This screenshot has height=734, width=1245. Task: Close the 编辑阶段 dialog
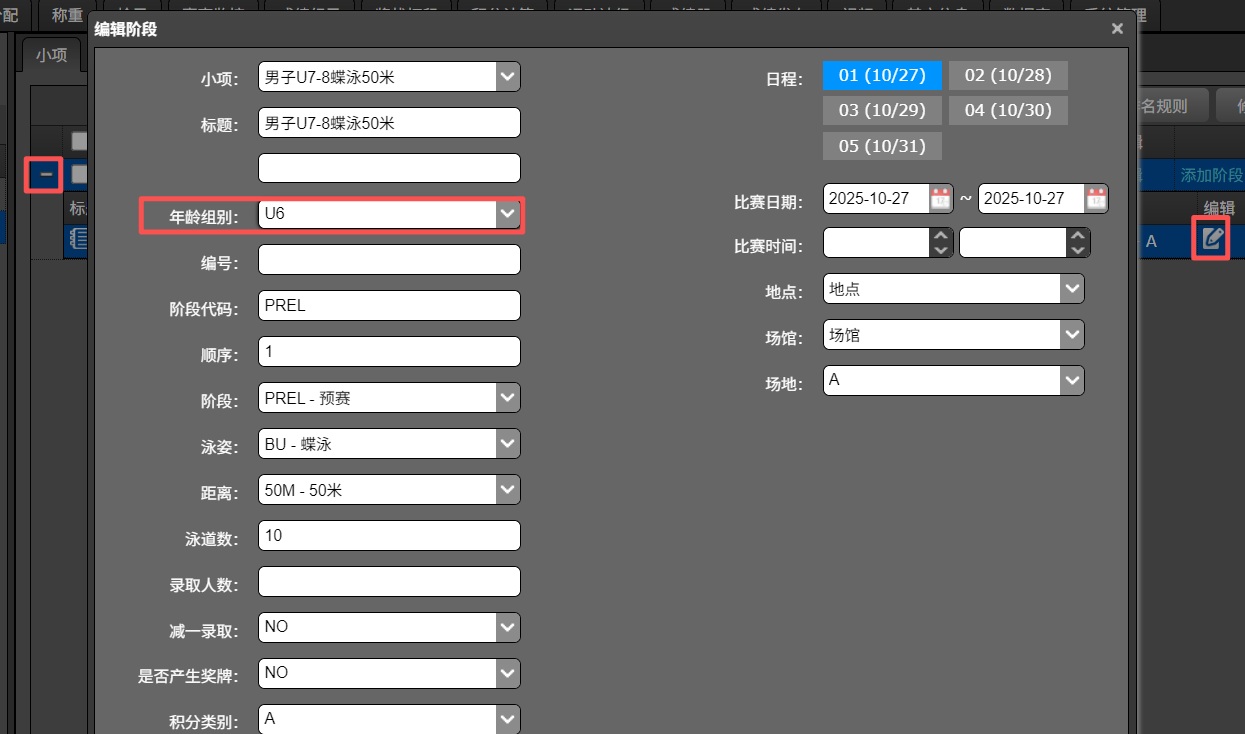[1117, 29]
